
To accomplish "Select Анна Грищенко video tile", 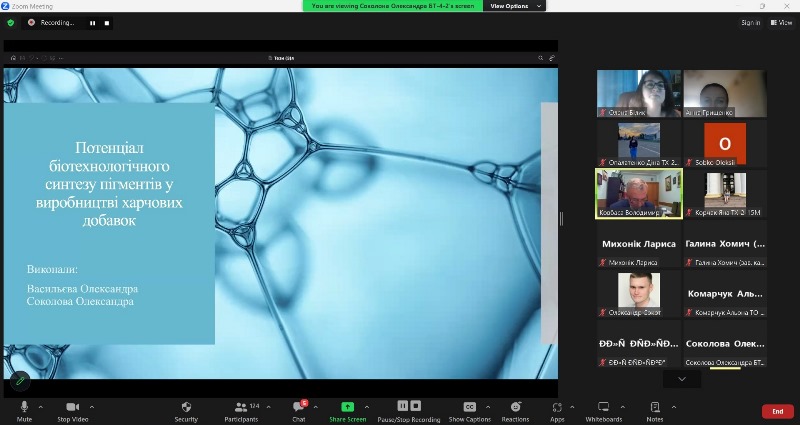I will point(725,94).
